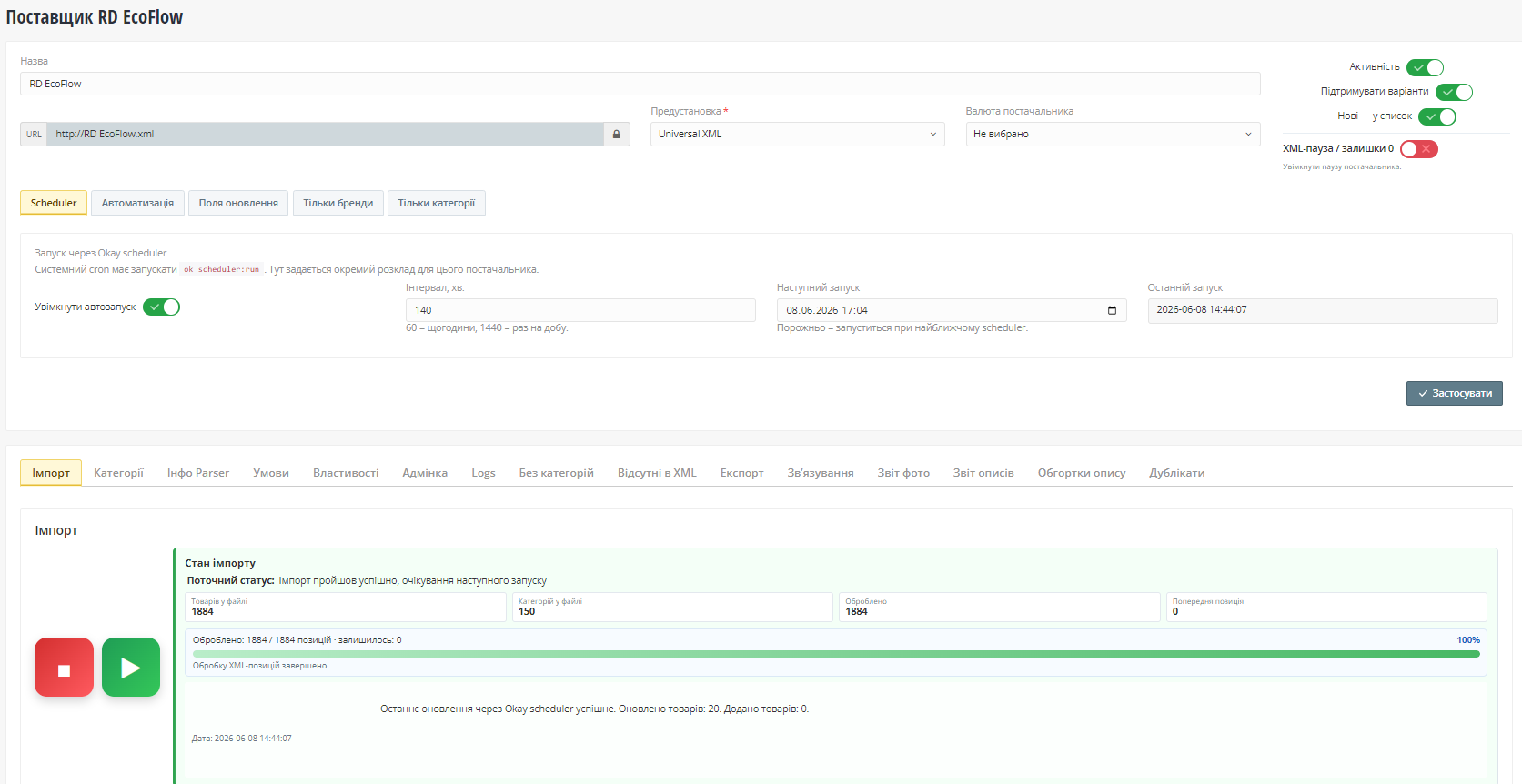This screenshot has height=784, width=1522.
Task: Click the Порожньо = запуститься hint
Action: [902, 327]
